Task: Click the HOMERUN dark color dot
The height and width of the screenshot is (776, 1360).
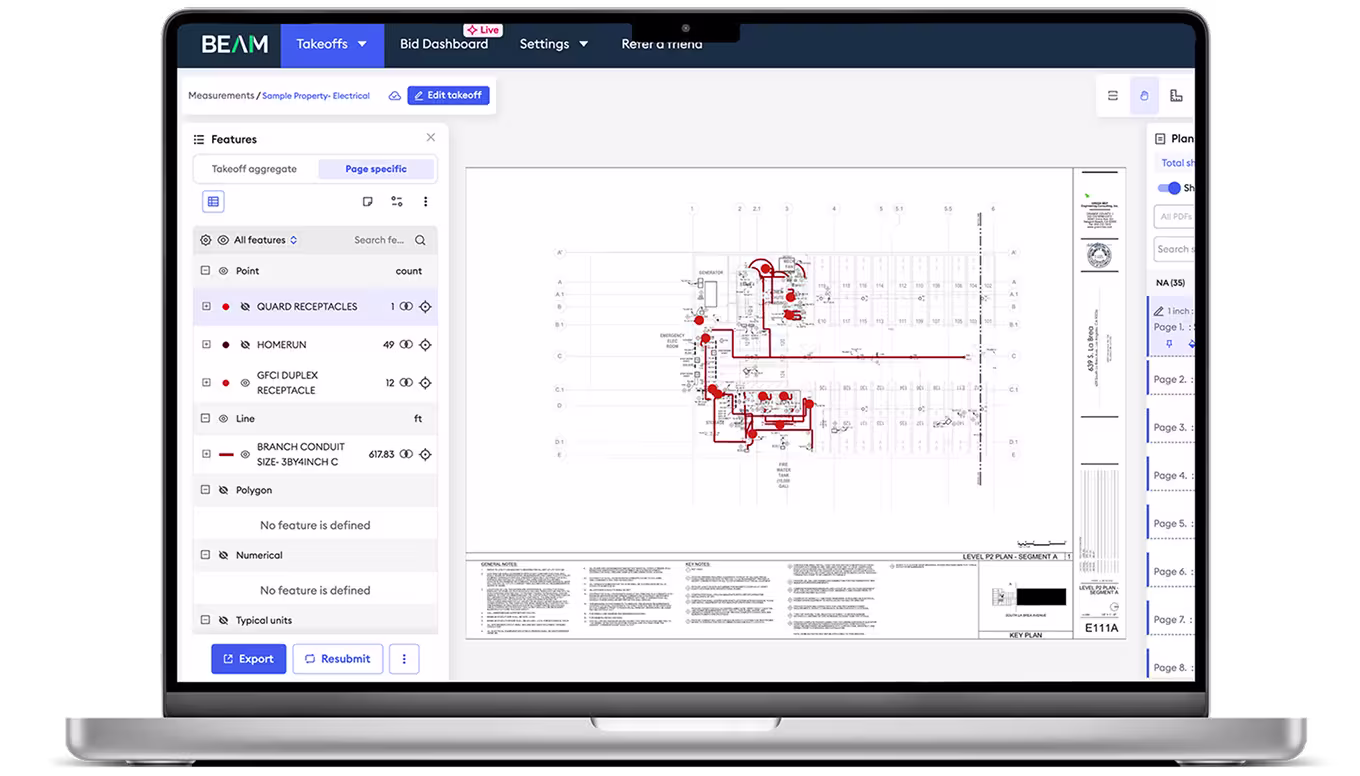Action: pyautogui.click(x=226, y=345)
